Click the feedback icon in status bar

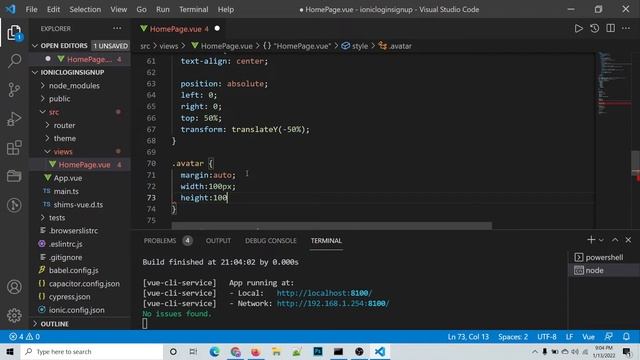pyautogui.click(x=609, y=337)
